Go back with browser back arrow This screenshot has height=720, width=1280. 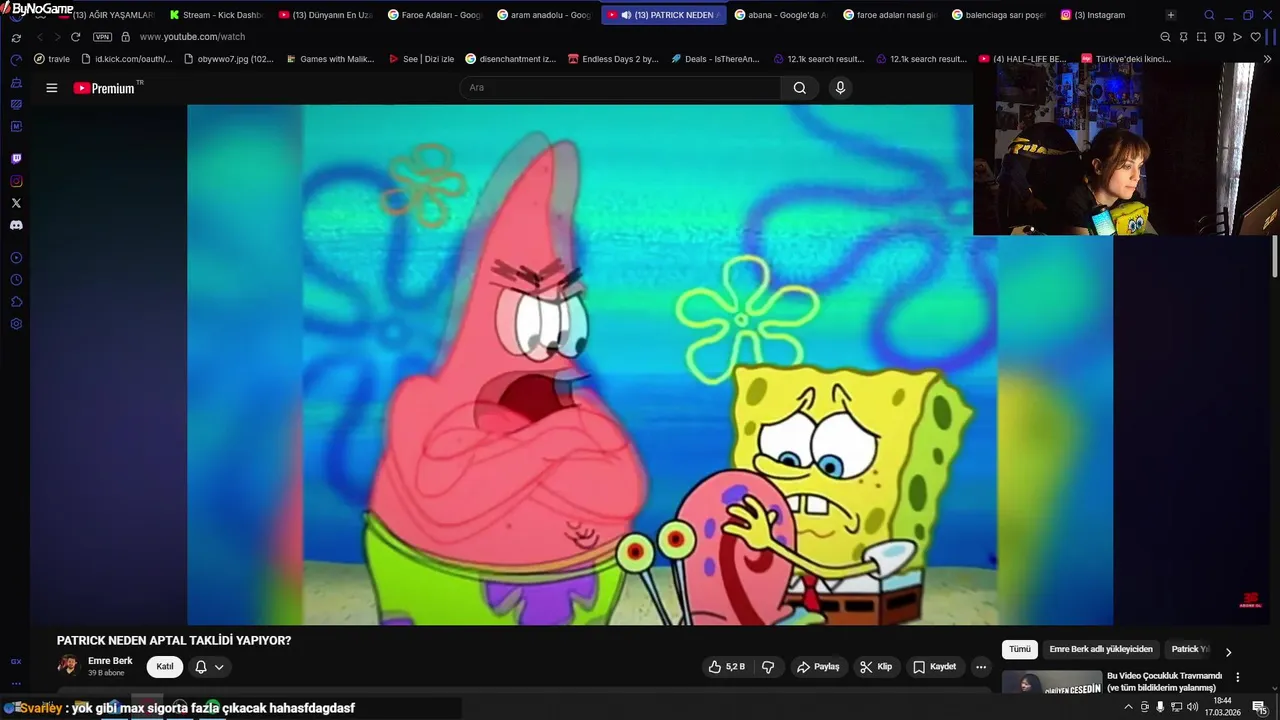(x=40, y=37)
